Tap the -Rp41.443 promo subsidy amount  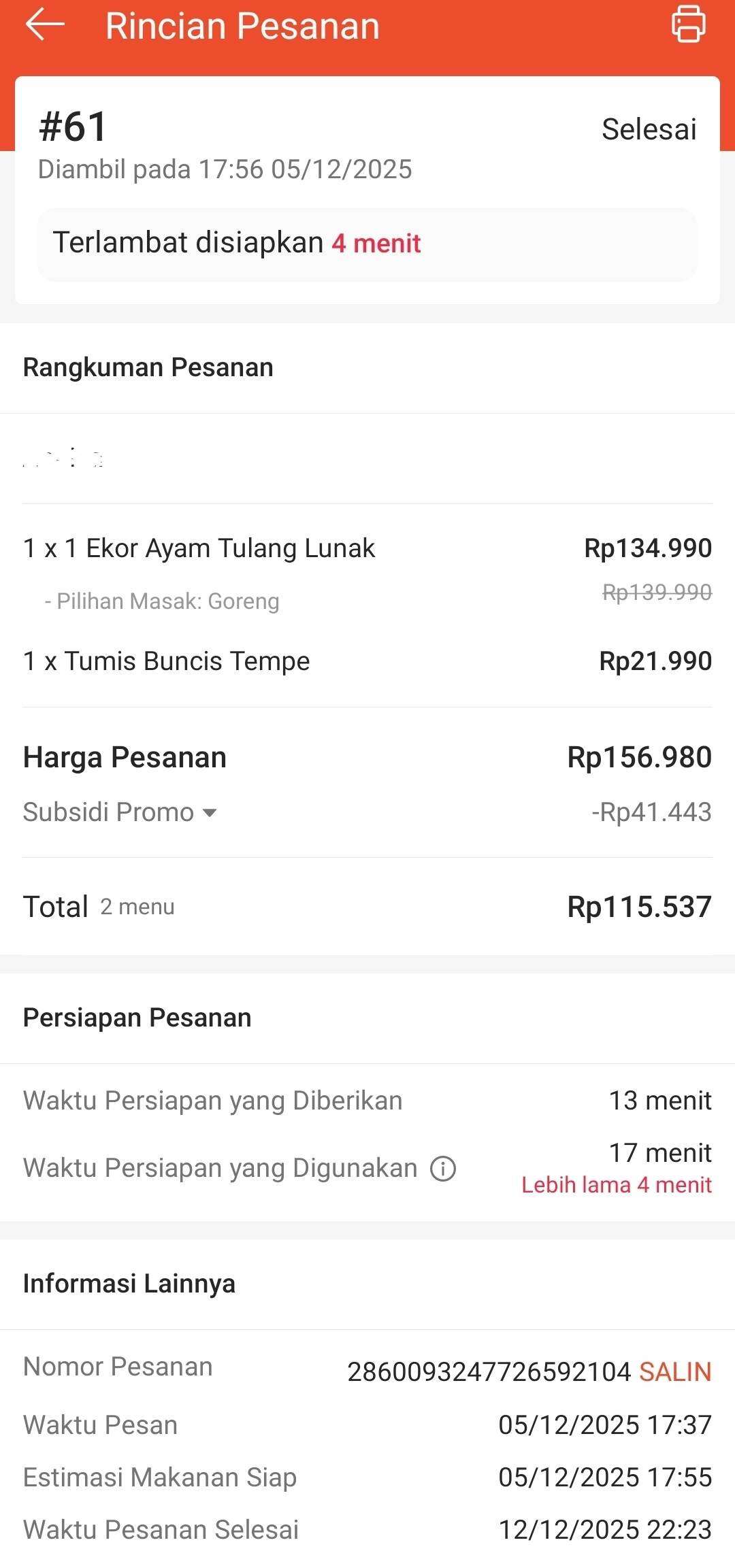click(651, 812)
